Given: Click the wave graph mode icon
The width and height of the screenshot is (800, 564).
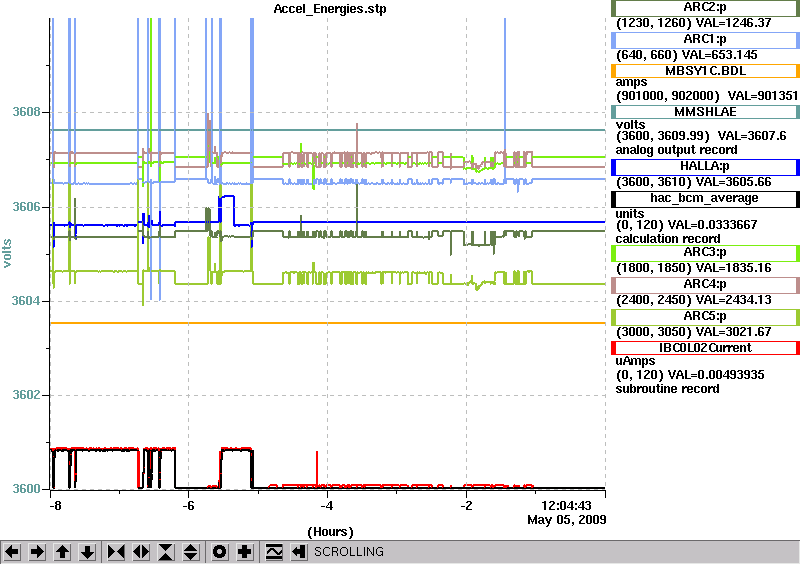Looking at the screenshot, I should [274, 552].
